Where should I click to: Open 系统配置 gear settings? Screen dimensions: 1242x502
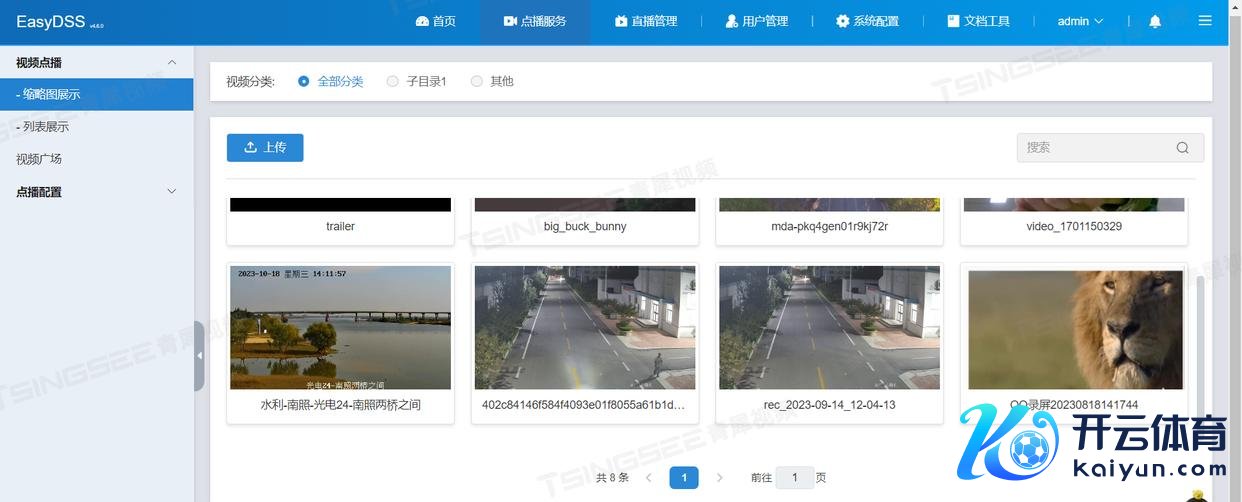pyautogui.click(x=867, y=21)
